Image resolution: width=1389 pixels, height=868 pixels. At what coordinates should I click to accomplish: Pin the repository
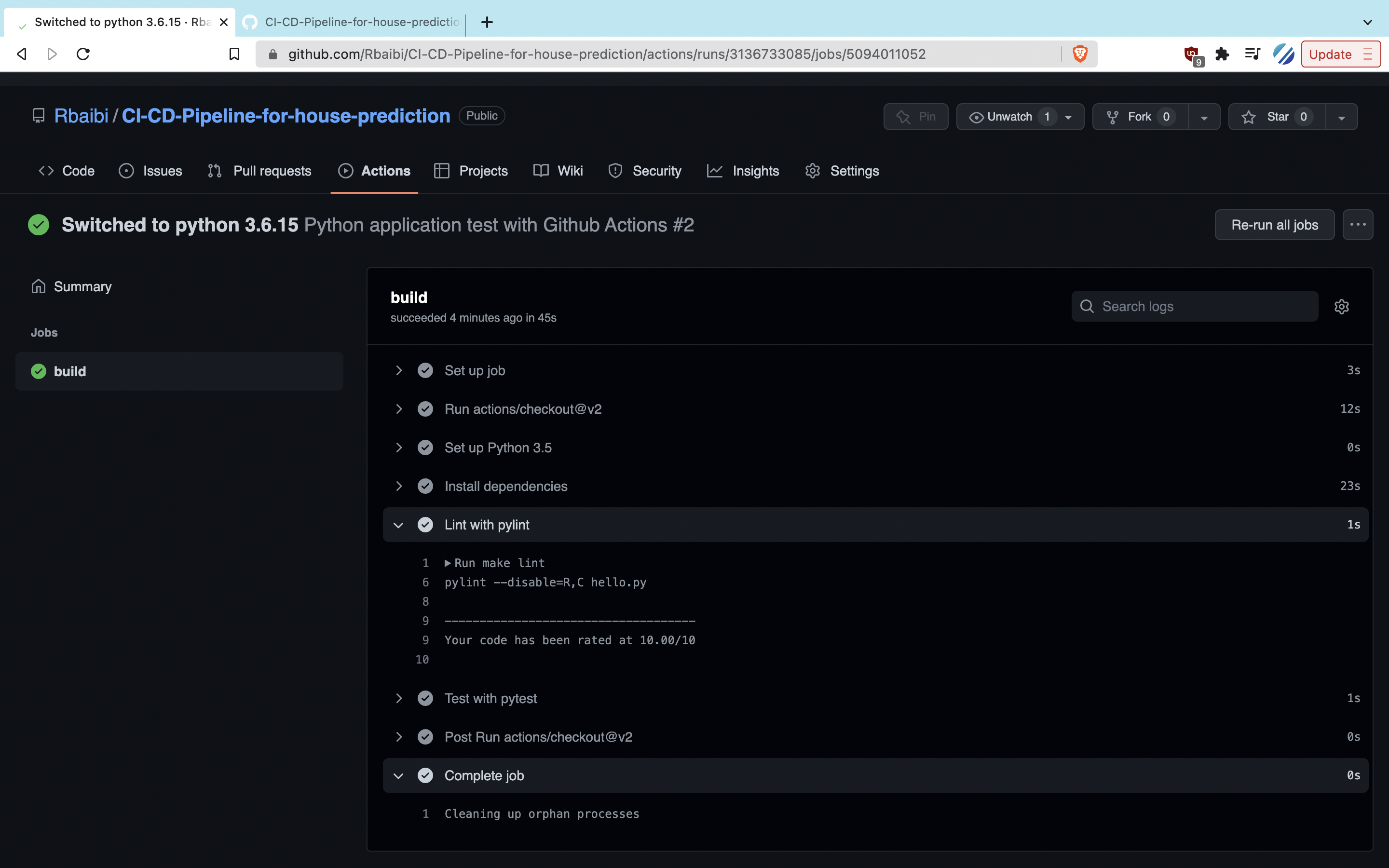tap(916, 117)
